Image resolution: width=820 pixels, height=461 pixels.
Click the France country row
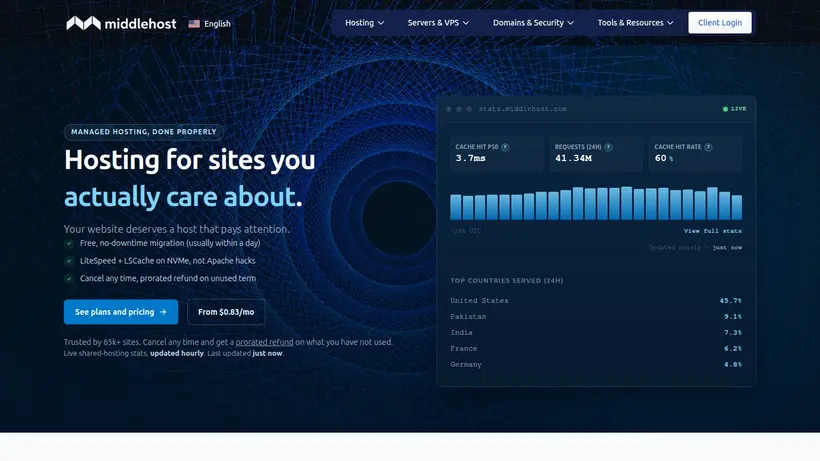[596, 349]
